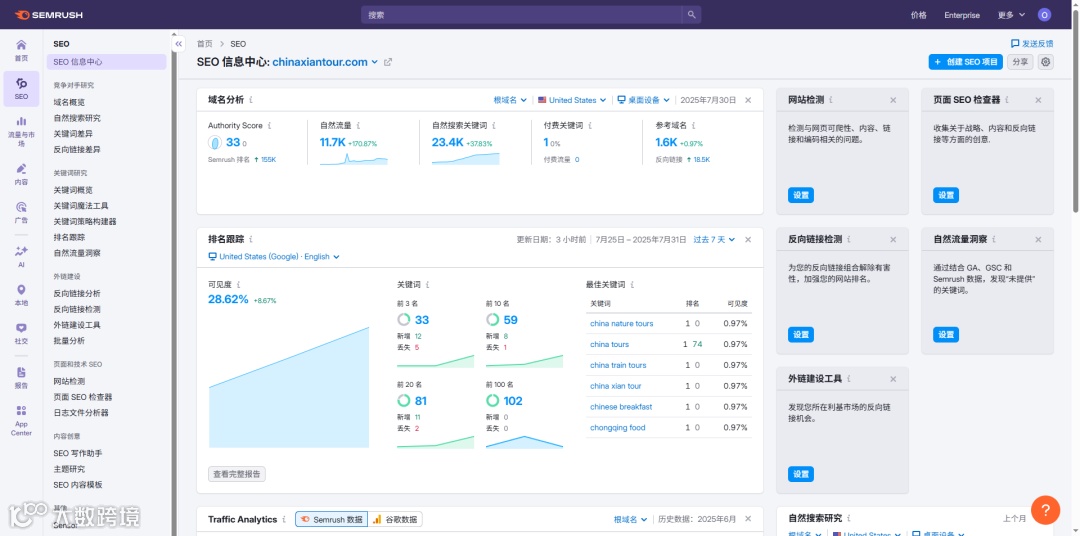1080x536 pixels.
Task: Click 分享 share button
Action: 1019,62
